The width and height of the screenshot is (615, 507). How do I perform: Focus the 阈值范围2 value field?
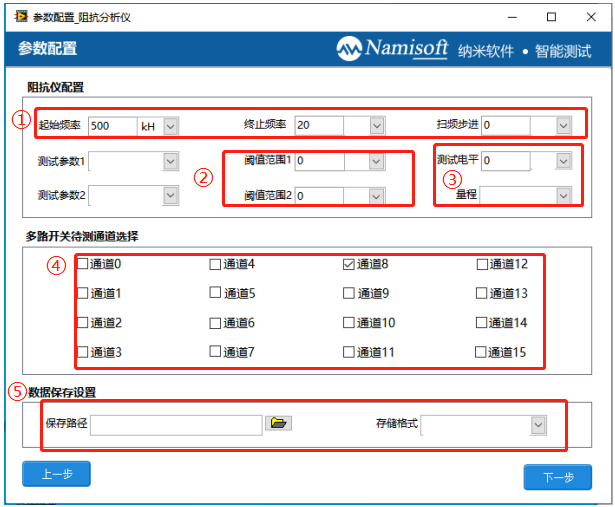point(319,196)
